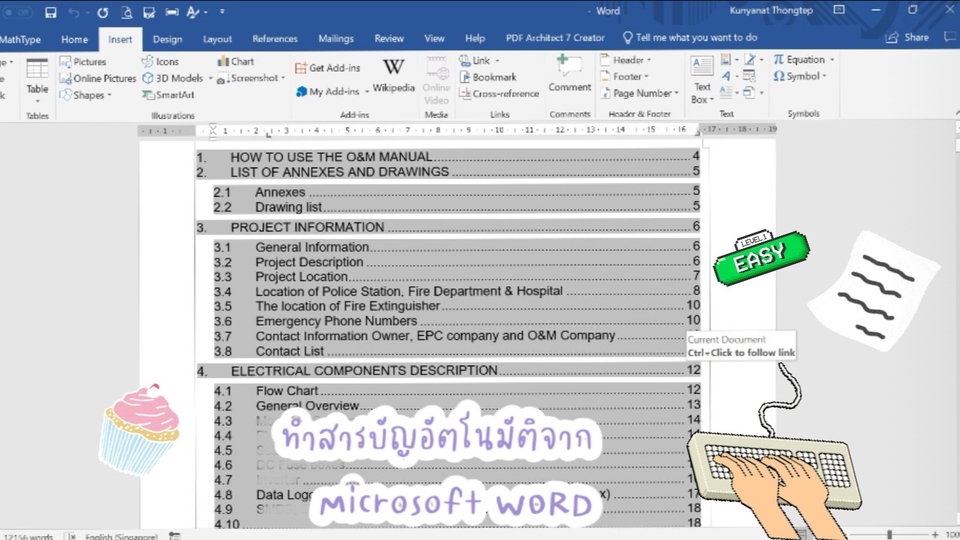Open the My Add-ins dropdown
Screen dimensions: 960x540
[332, 92]
